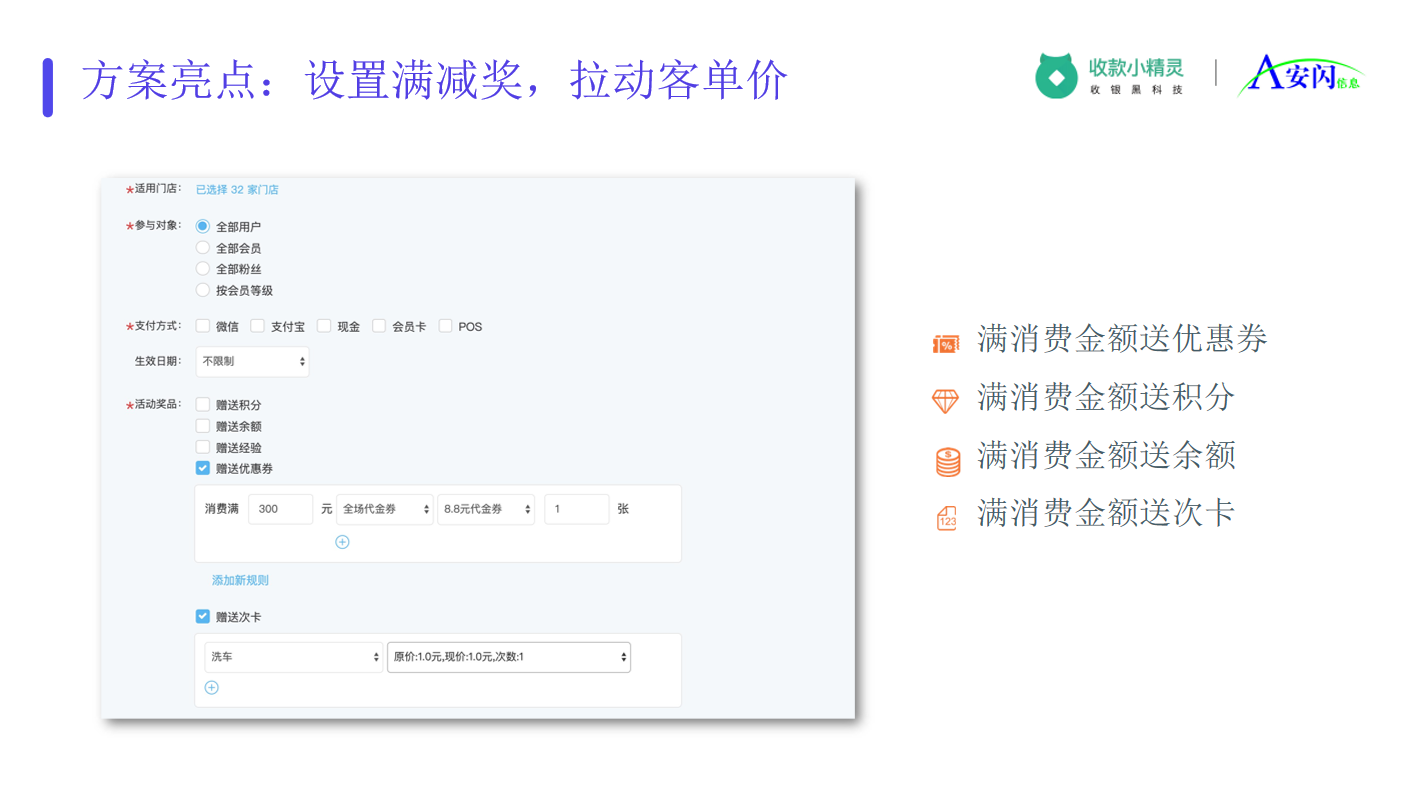1416x796 pixels.
Task: Select the 全部用户 radio button
Action: pos(203,227)
